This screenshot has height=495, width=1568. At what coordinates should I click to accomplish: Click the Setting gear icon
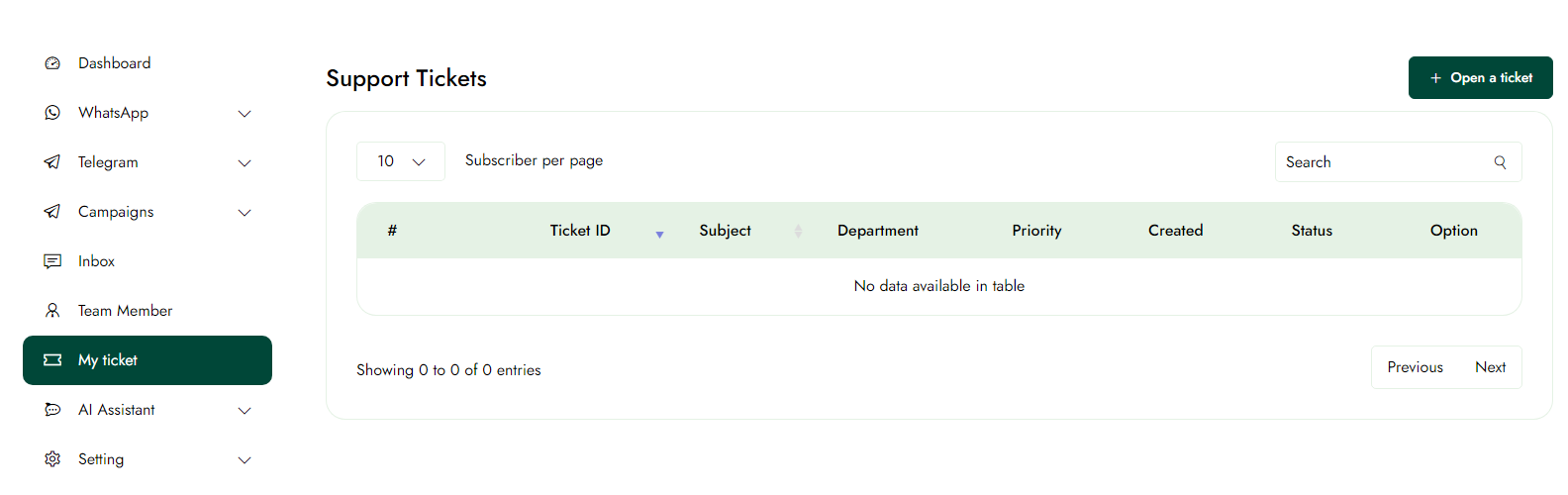click(x=52, y=459)
